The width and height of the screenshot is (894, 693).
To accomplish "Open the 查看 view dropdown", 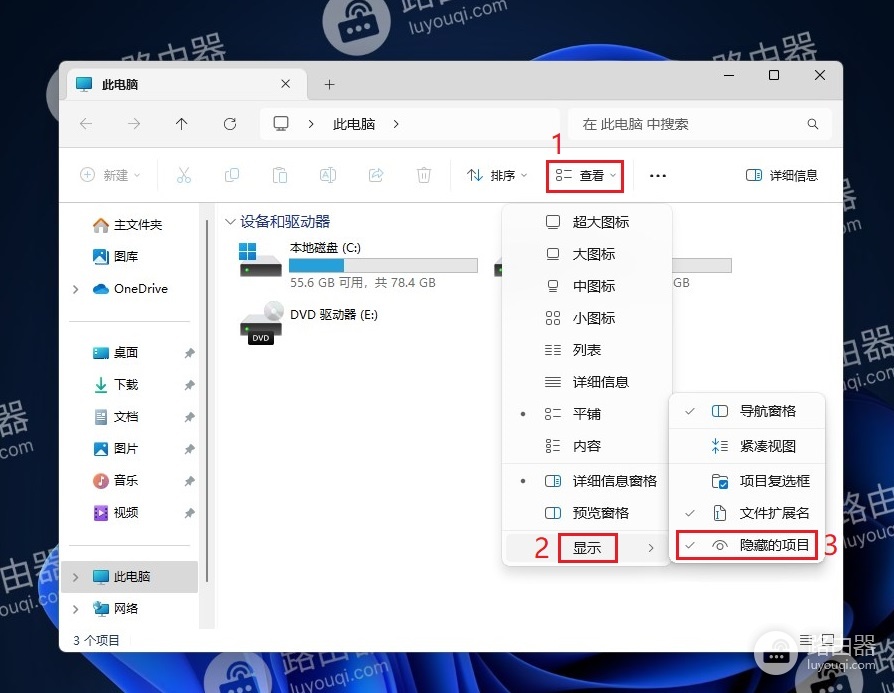I will 586,176.
